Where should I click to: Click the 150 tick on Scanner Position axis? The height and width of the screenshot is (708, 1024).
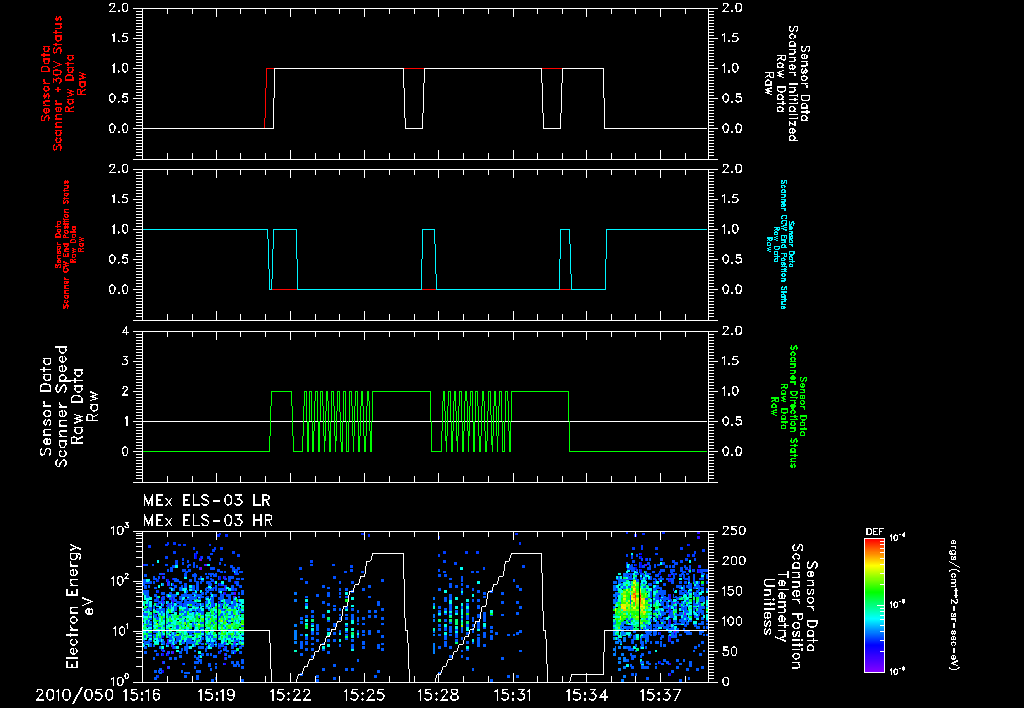pos(734,591)
